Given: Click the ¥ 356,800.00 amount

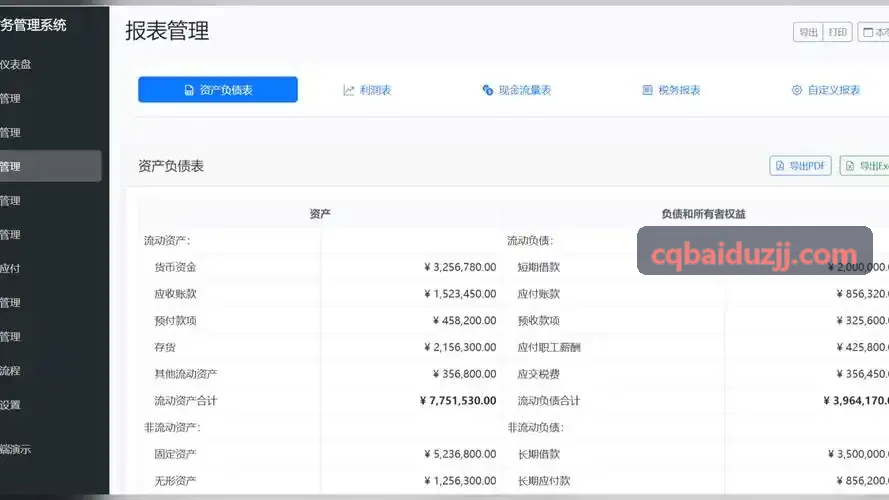Looking at the screenshot, I should point(464,374).
